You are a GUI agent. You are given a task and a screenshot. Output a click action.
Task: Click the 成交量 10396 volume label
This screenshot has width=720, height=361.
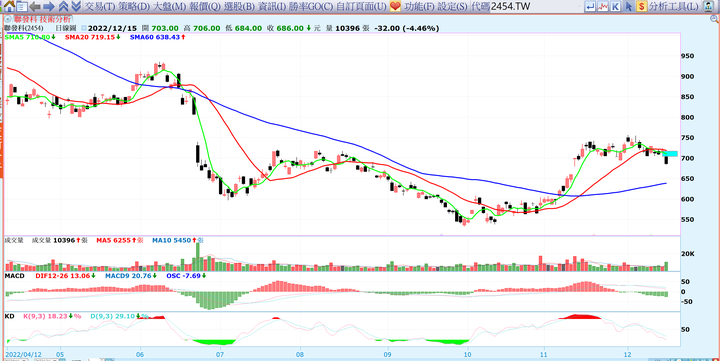(60, 240)
